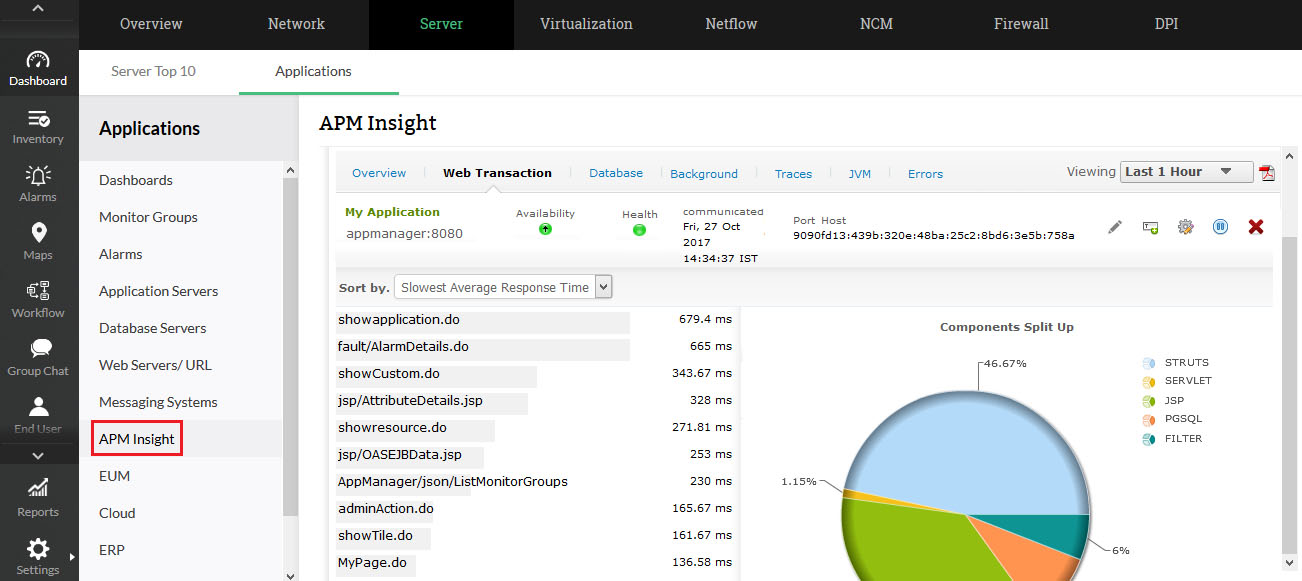Click the JSP legend color swatch
1302x581 pixels.
pos(1149,400)
